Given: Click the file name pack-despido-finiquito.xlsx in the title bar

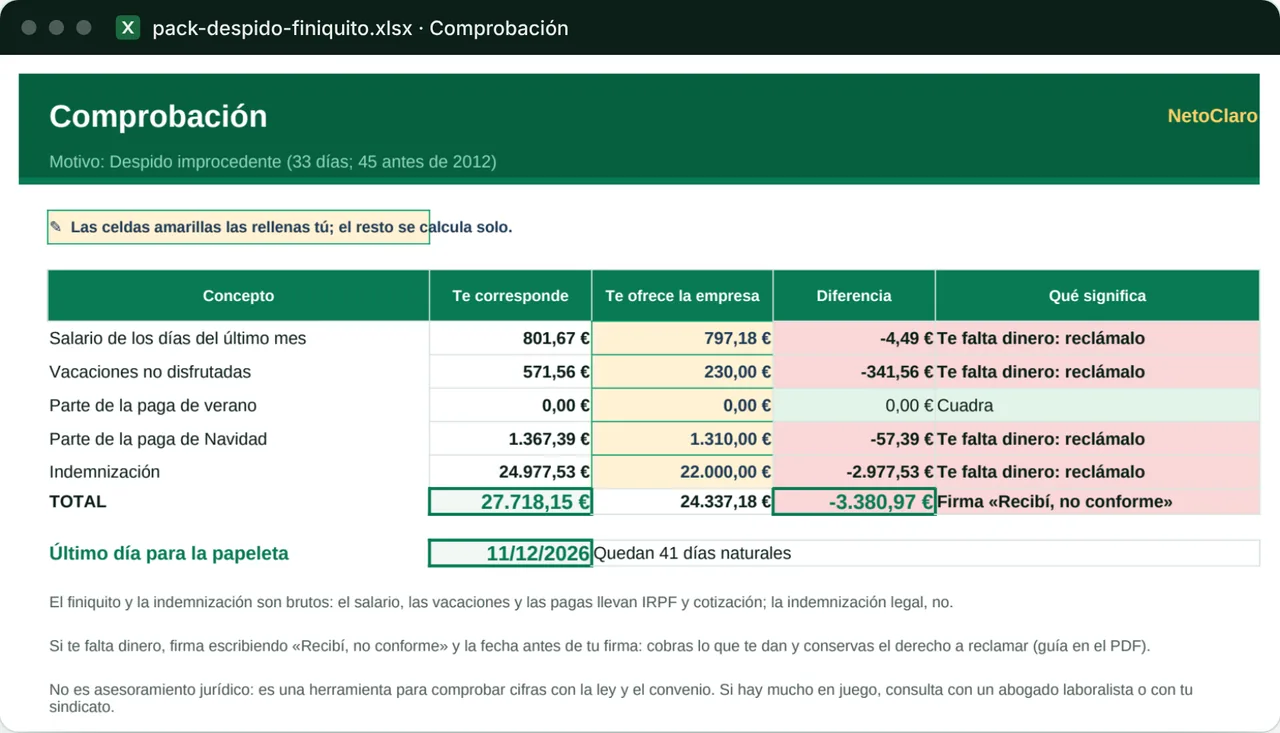Looking at the screenshot, I should [282, 28].
